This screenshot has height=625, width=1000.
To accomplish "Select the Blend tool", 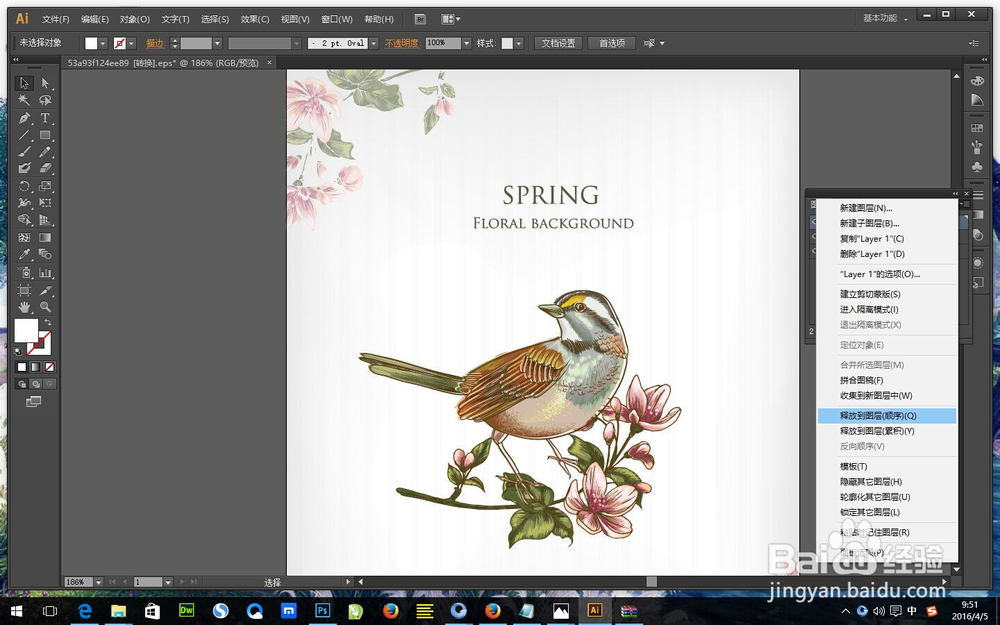I will tap(45, 254).
